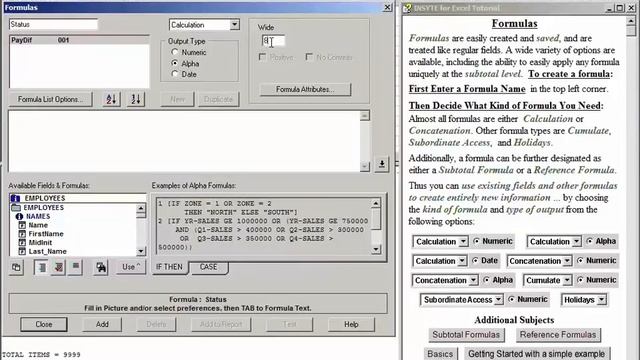Open tutorial Calculation dropdown beside Numeric

click(x=463, y=242)
